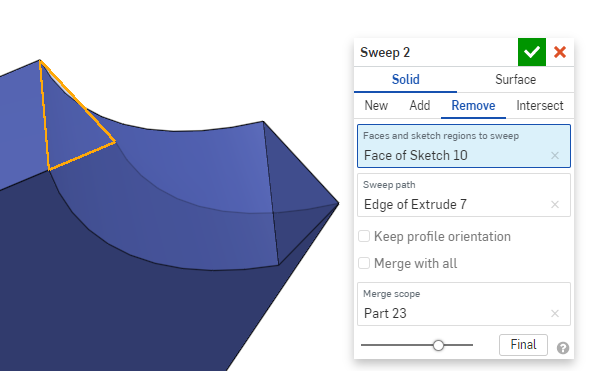Activate the Sweep path selection field
This screenshot has height=371, width=605.
(x=464, y=195)
